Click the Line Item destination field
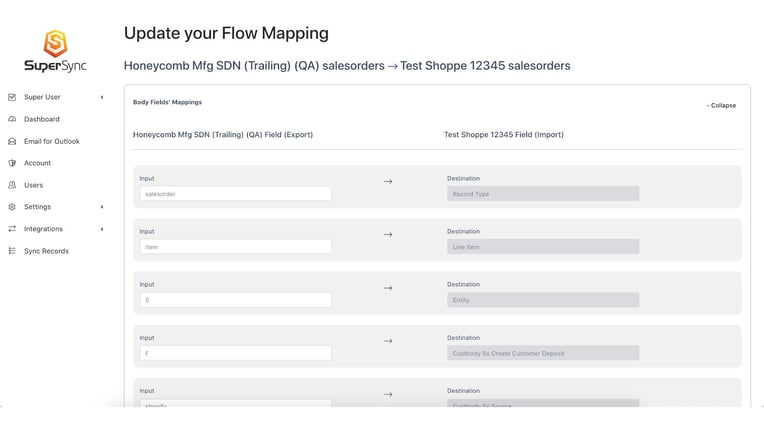Viewport: 764px width, 429px height. [543, 247]
